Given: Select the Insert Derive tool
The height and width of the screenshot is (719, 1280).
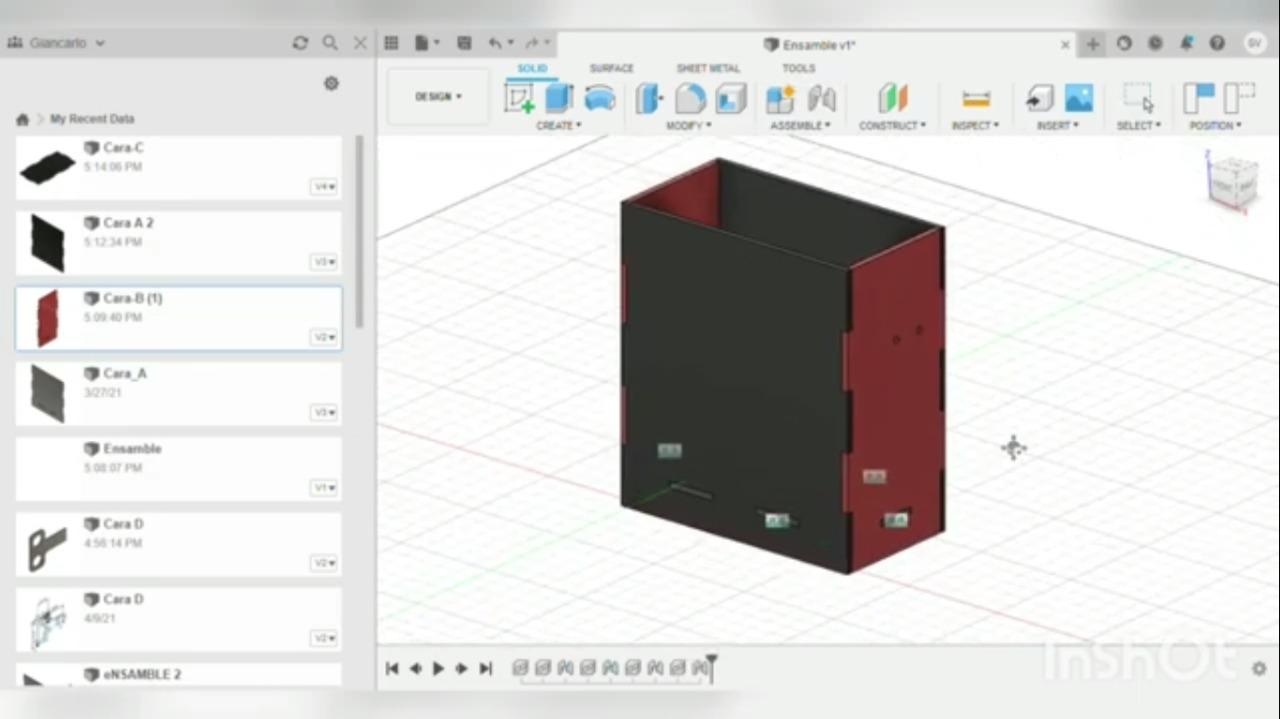Looking at the screenshot, I should (1039, 98).
